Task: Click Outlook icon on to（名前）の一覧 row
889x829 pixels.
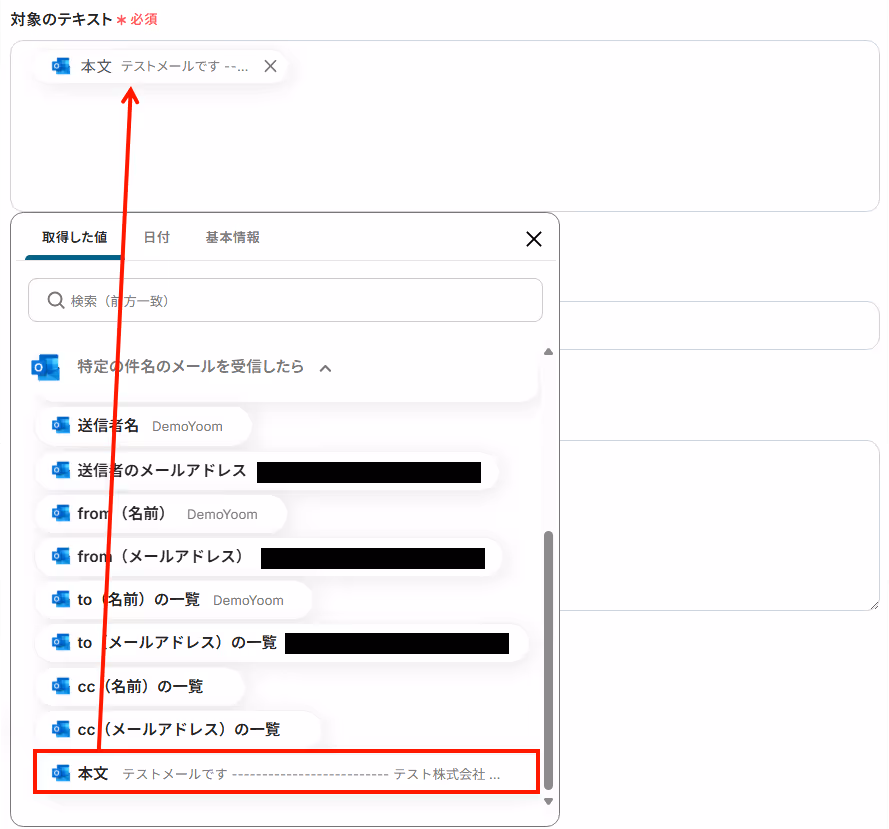Action: (61, 599)
